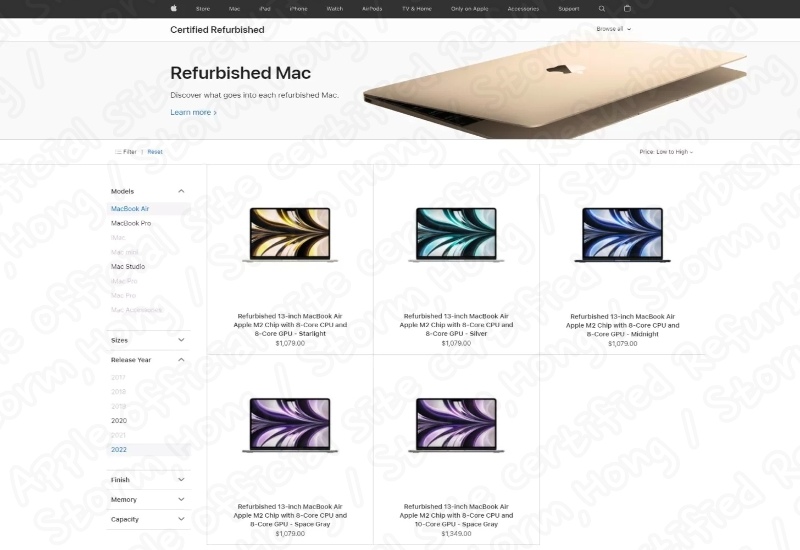The image size is (800, 550).
Task: Deselect the 2022 release year filter
Action: 119,449
